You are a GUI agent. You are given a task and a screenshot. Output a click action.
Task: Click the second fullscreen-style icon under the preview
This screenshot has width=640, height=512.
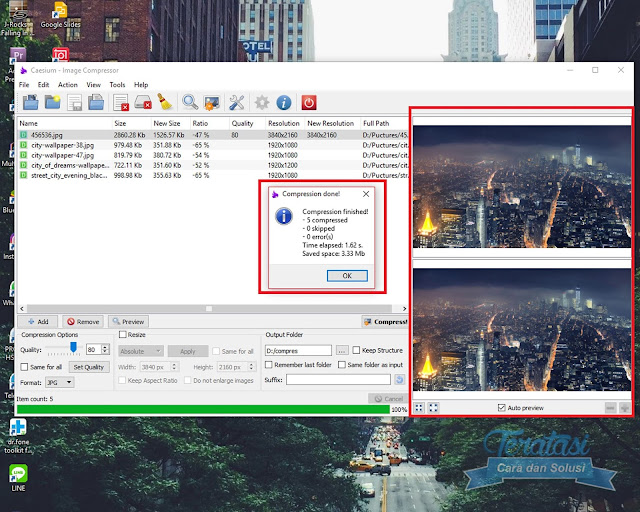point(433,407)
